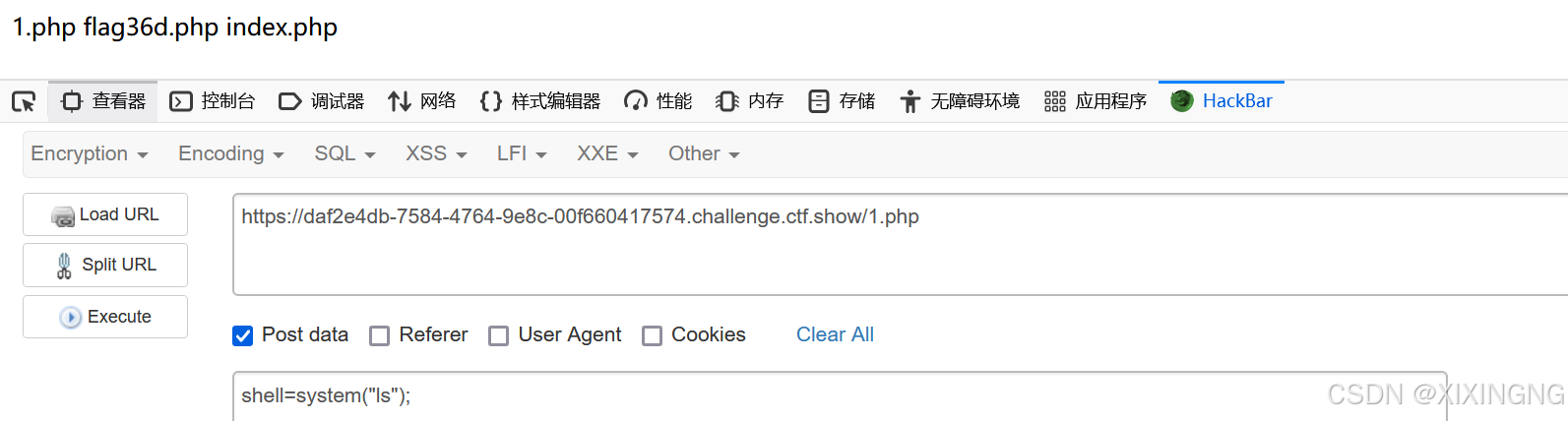1568x421 pixels.
Task: Open the Debugger (调试器) panel
Action: pos(322,101)
